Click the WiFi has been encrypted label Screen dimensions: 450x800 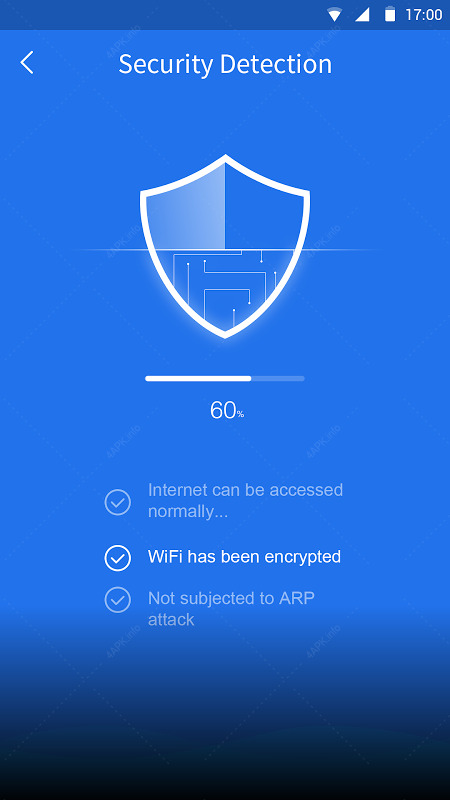coord(244,557)
